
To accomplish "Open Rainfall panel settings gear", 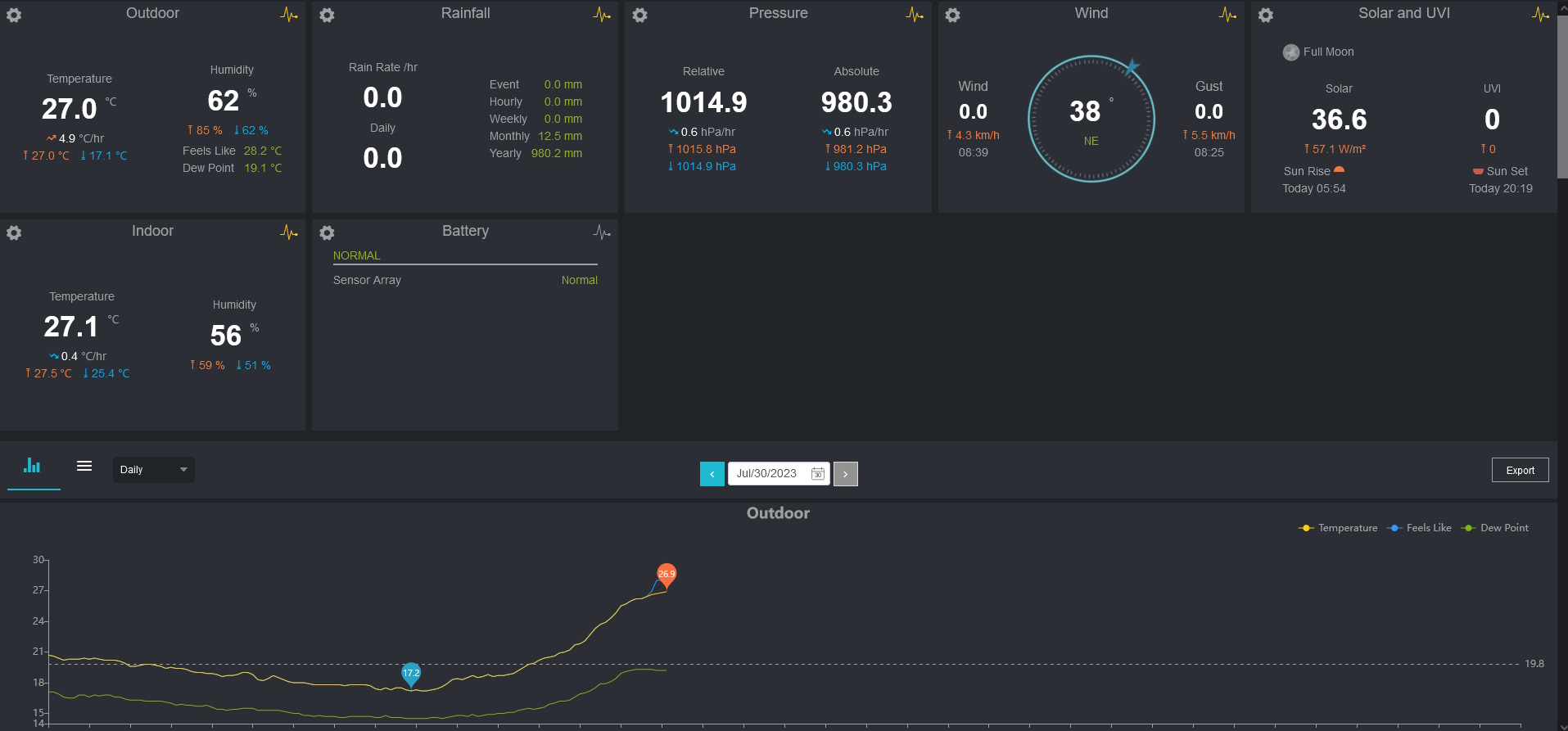I will [327, 15].
